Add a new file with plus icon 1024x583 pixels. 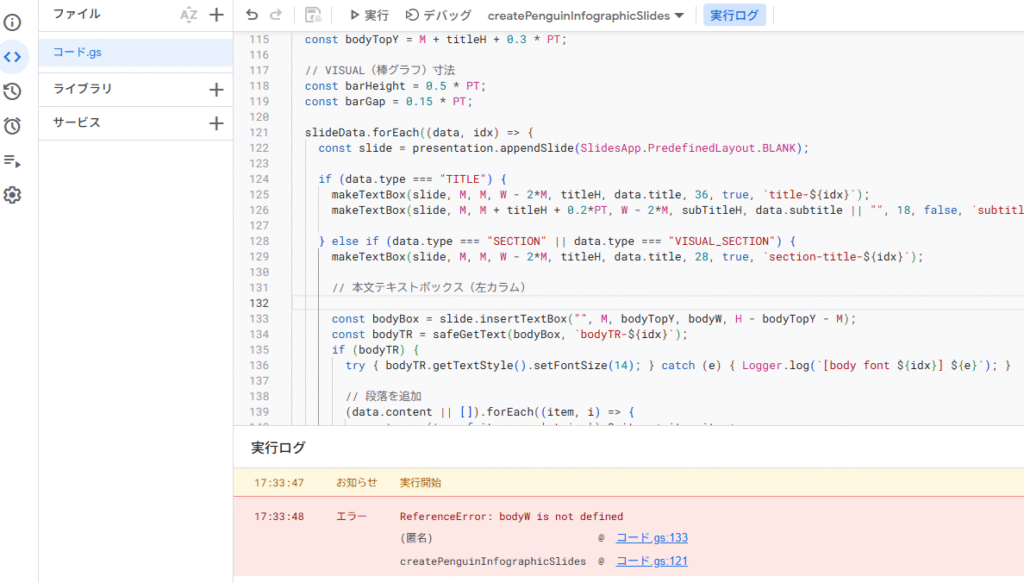point(215,15)
